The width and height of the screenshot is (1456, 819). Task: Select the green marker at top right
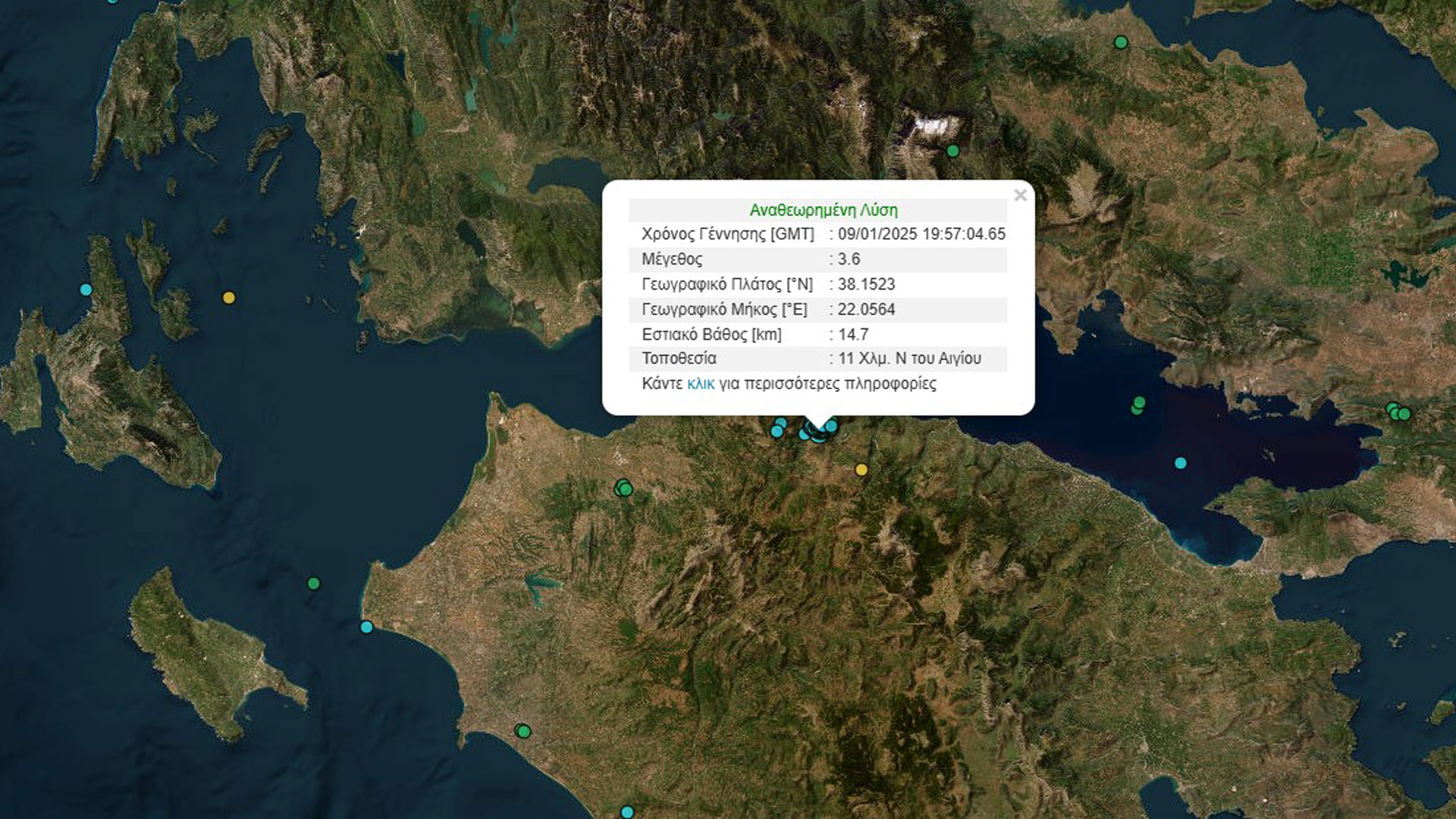click(1121, 42)
